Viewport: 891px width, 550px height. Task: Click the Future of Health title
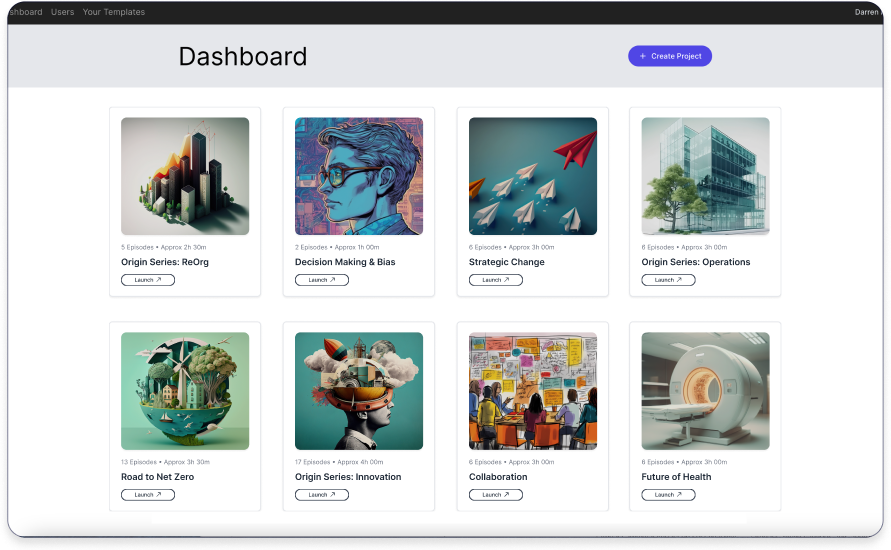pyautogui.click(x=676, y=477)
